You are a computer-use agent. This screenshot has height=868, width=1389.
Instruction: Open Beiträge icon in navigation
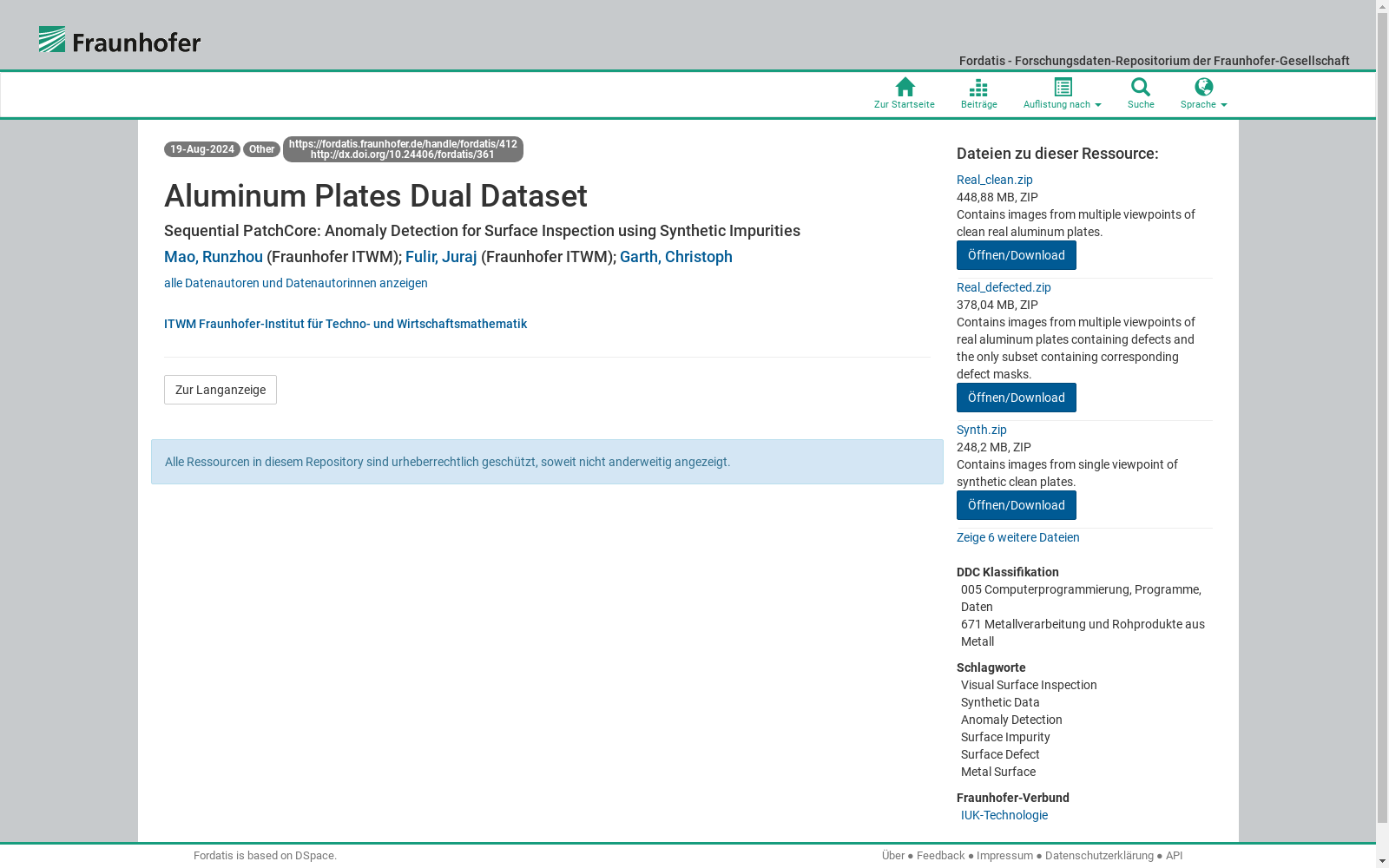pos(978,93)
